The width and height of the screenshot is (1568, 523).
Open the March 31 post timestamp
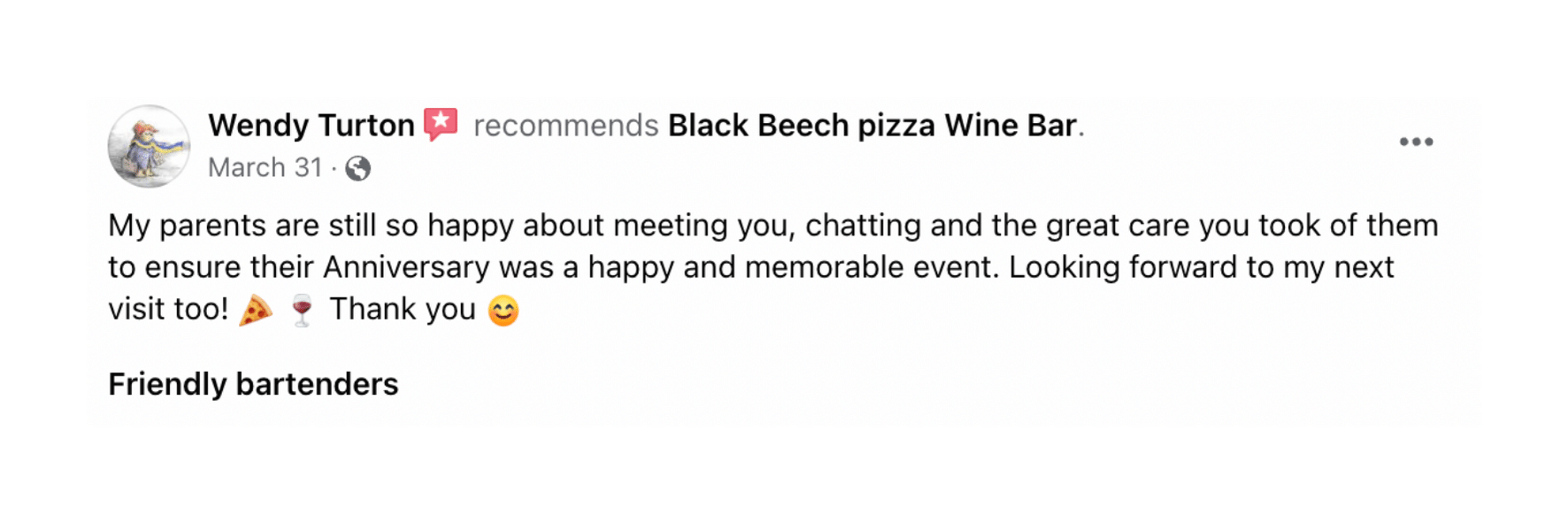265,167
